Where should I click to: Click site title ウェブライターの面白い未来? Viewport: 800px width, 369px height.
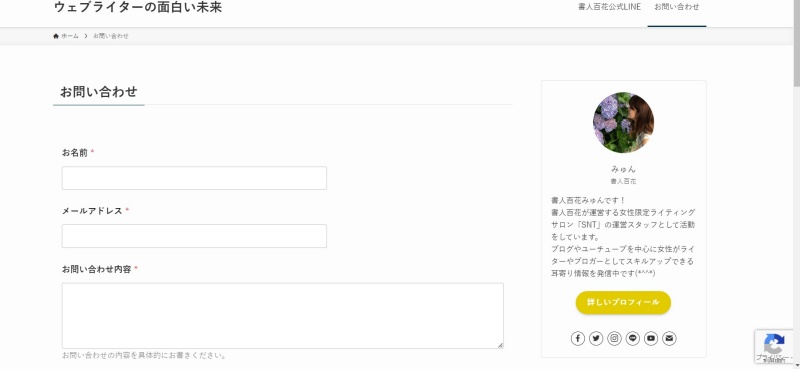138,7
